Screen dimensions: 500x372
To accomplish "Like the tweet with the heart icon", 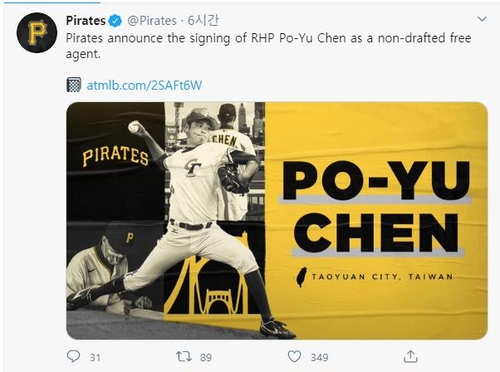I will [x=294, y=357].
